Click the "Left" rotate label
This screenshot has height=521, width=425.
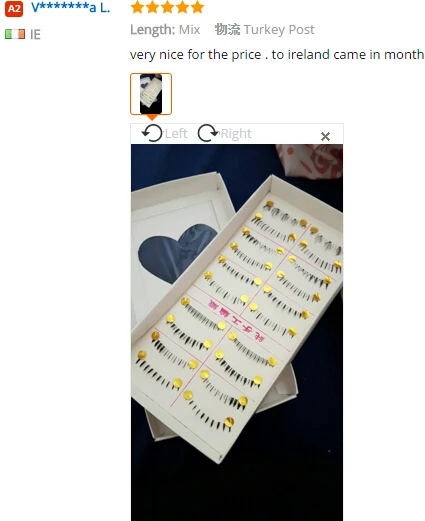[x=176, y=134]
